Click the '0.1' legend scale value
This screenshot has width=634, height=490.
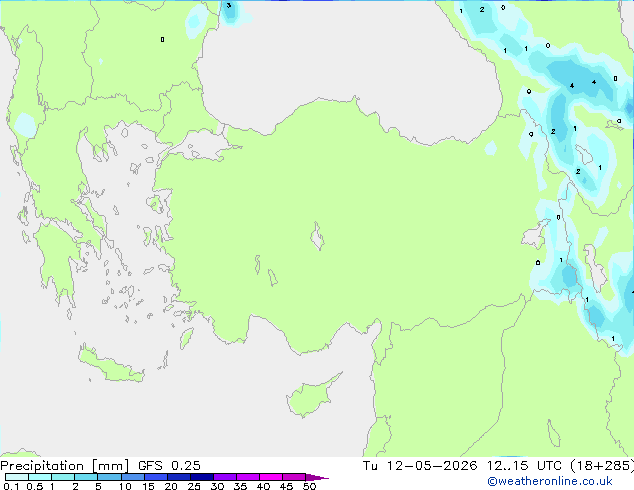click(11, 486)
